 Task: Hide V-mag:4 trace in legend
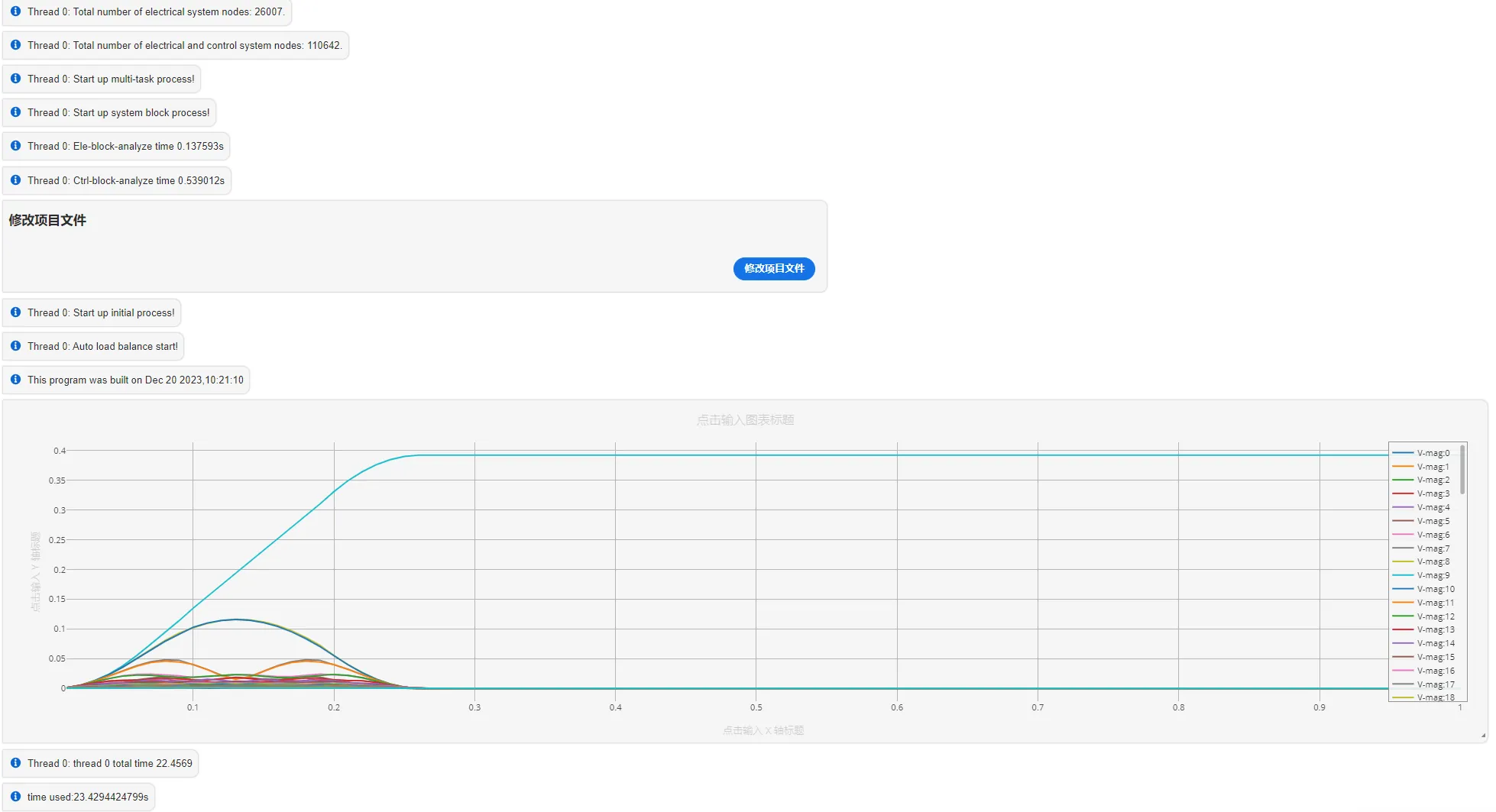pos(1421,507)
